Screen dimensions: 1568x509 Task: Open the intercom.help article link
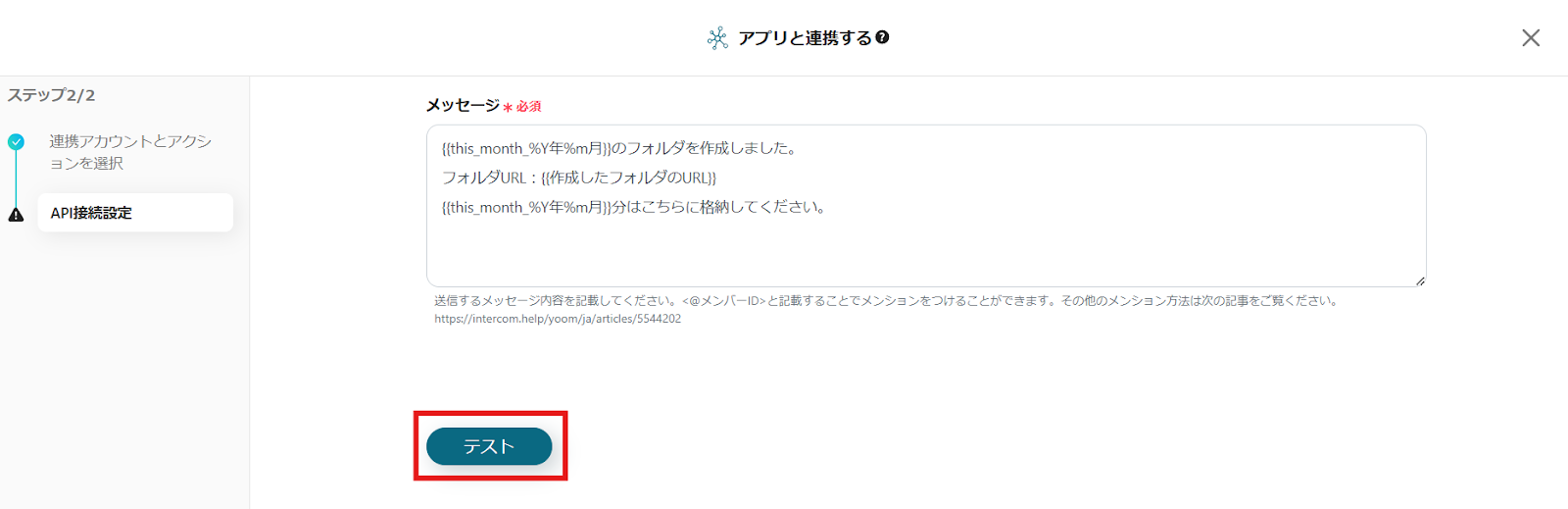(558, 319)
